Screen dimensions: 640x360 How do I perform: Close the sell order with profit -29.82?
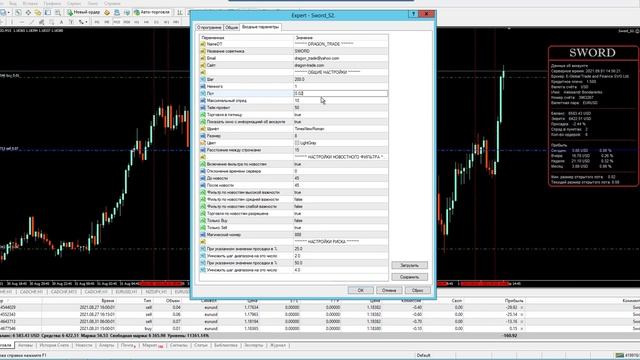tap(522, 307)
